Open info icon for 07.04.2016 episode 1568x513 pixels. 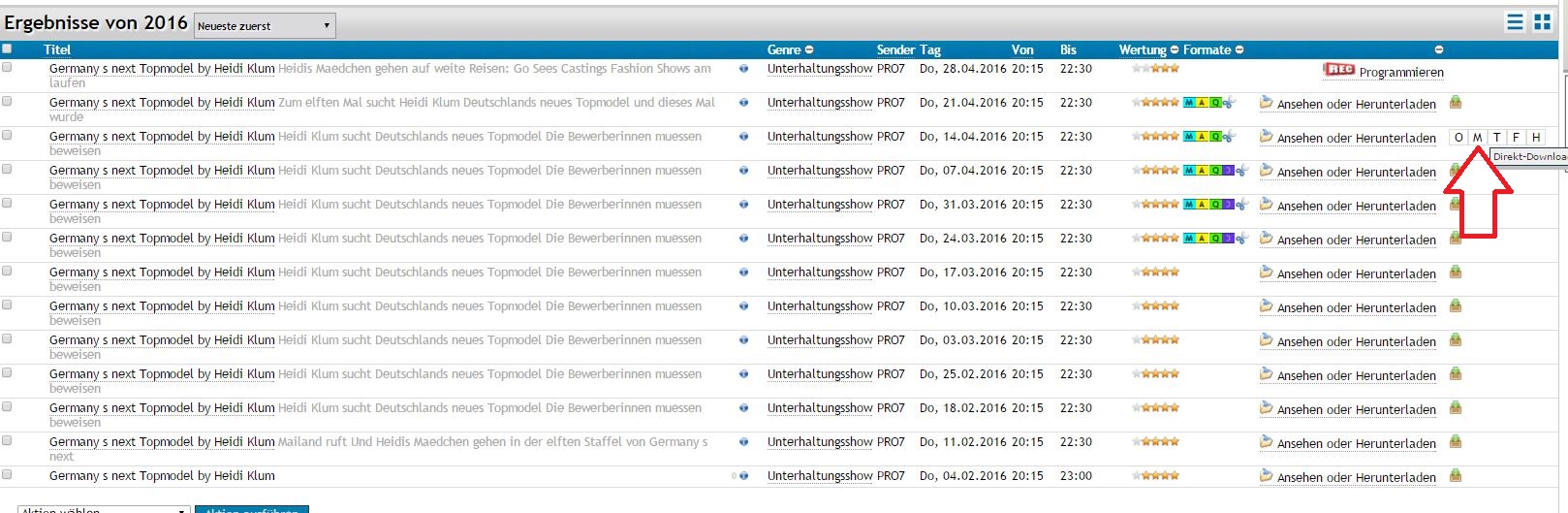click(x=743, y=171)
